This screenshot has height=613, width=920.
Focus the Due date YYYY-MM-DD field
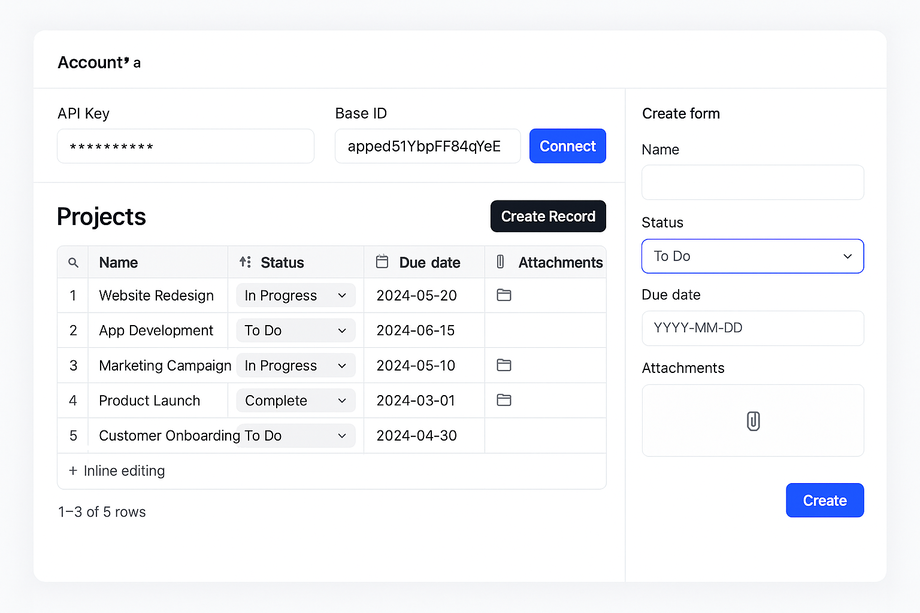752,328
